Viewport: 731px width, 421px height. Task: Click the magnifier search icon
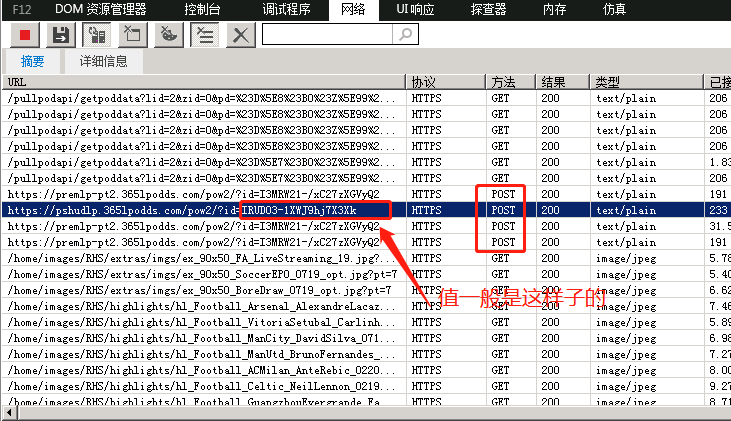point(404,35)
